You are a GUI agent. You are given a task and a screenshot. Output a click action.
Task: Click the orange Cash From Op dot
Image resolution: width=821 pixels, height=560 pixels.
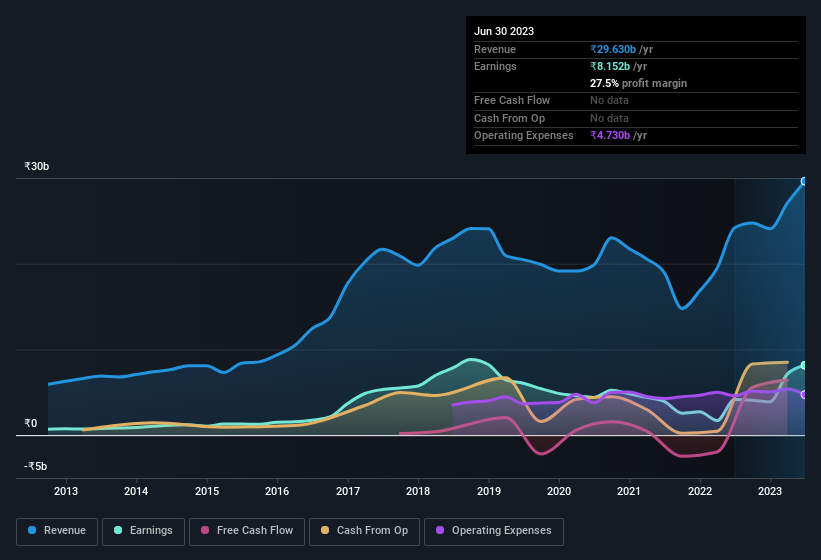325,531
